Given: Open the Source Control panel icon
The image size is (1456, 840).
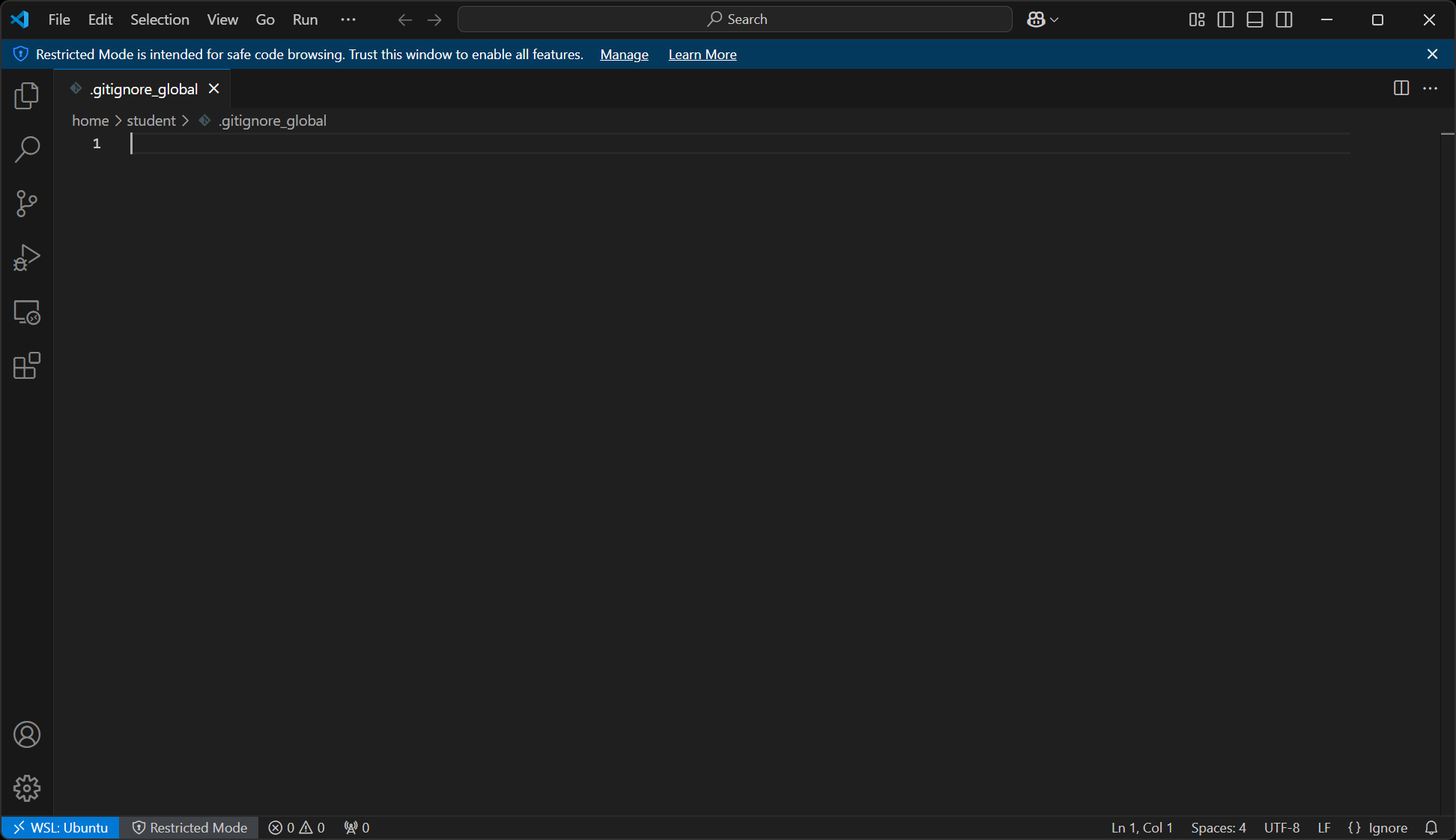Looking at the screenshot, I should (x=27, y=204).
